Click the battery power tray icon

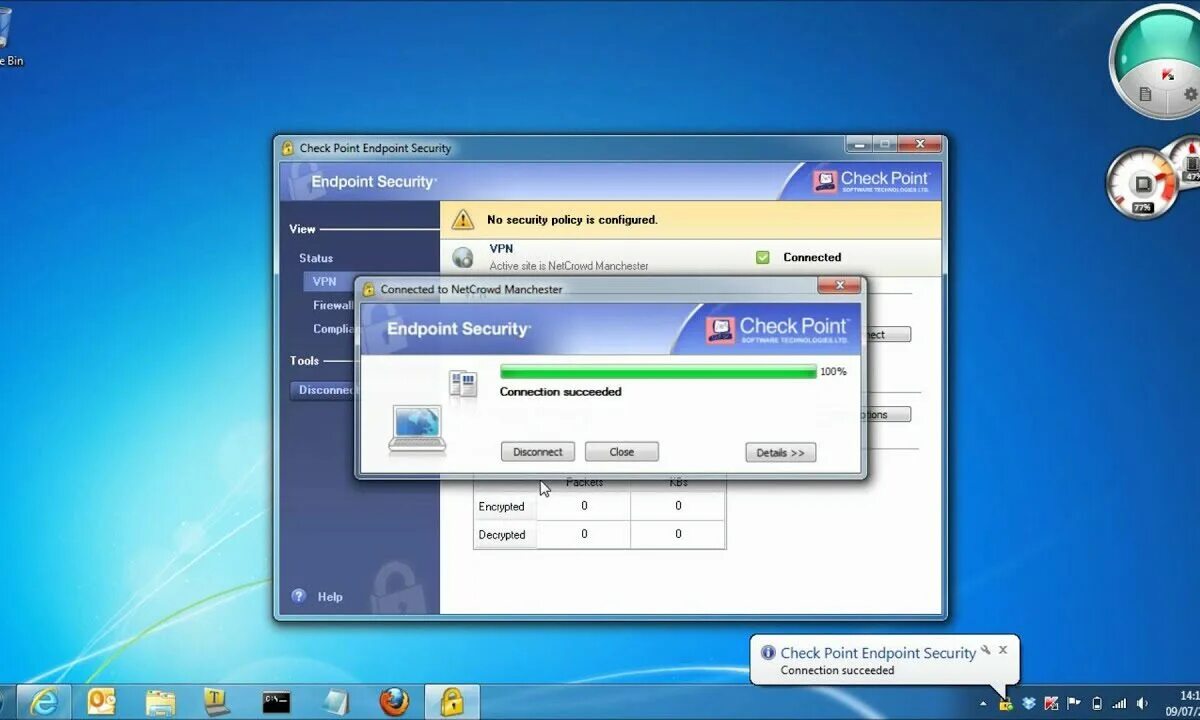(1097, 703)
